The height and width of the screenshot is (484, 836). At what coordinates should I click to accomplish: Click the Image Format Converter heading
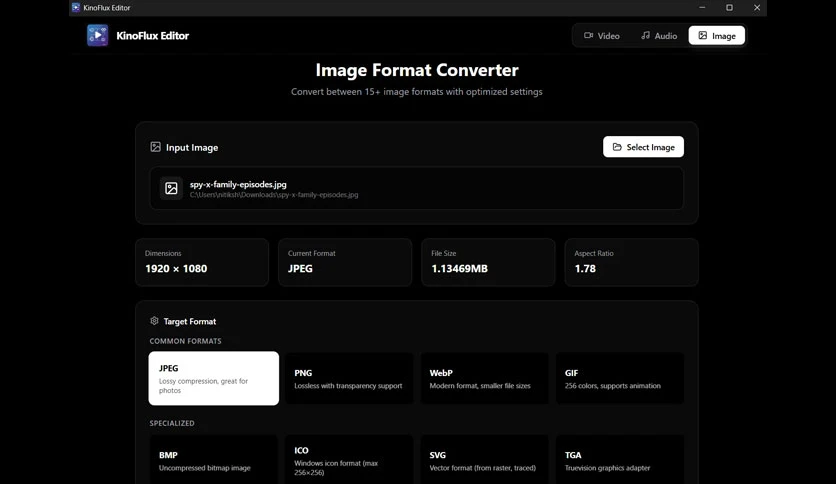[x=417, y=70]
